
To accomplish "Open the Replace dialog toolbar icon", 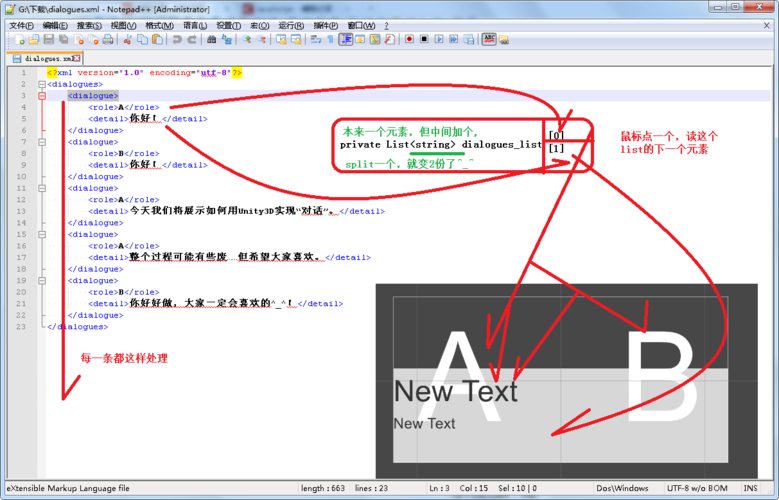I will point(226,39).
